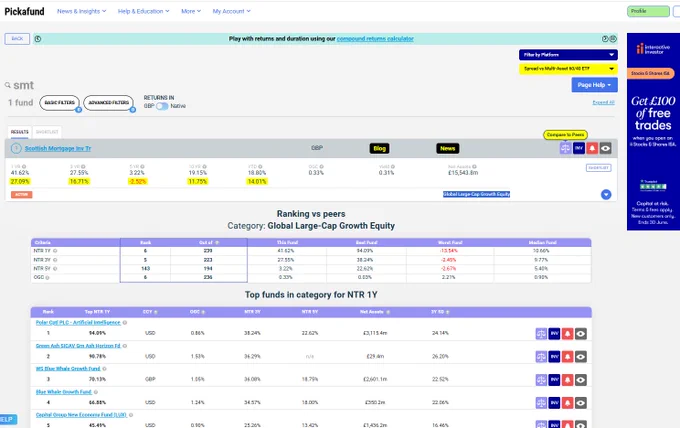
Task: Open the Green Ash SICAV fund link
Action: [x=78, y=346]
